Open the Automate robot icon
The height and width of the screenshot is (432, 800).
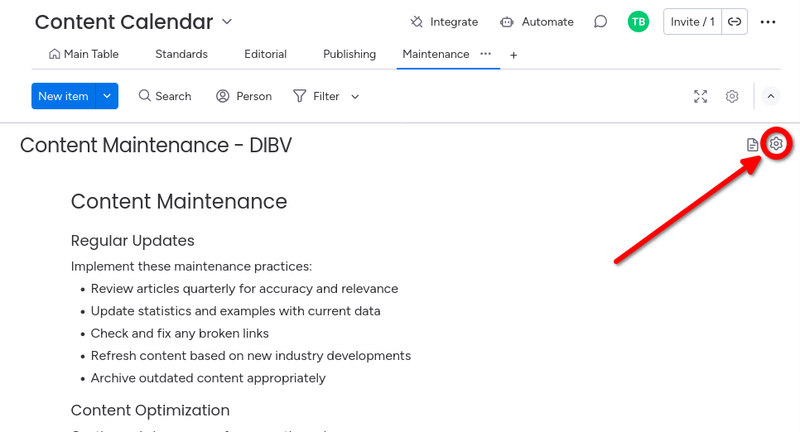[x=507, y=22]
